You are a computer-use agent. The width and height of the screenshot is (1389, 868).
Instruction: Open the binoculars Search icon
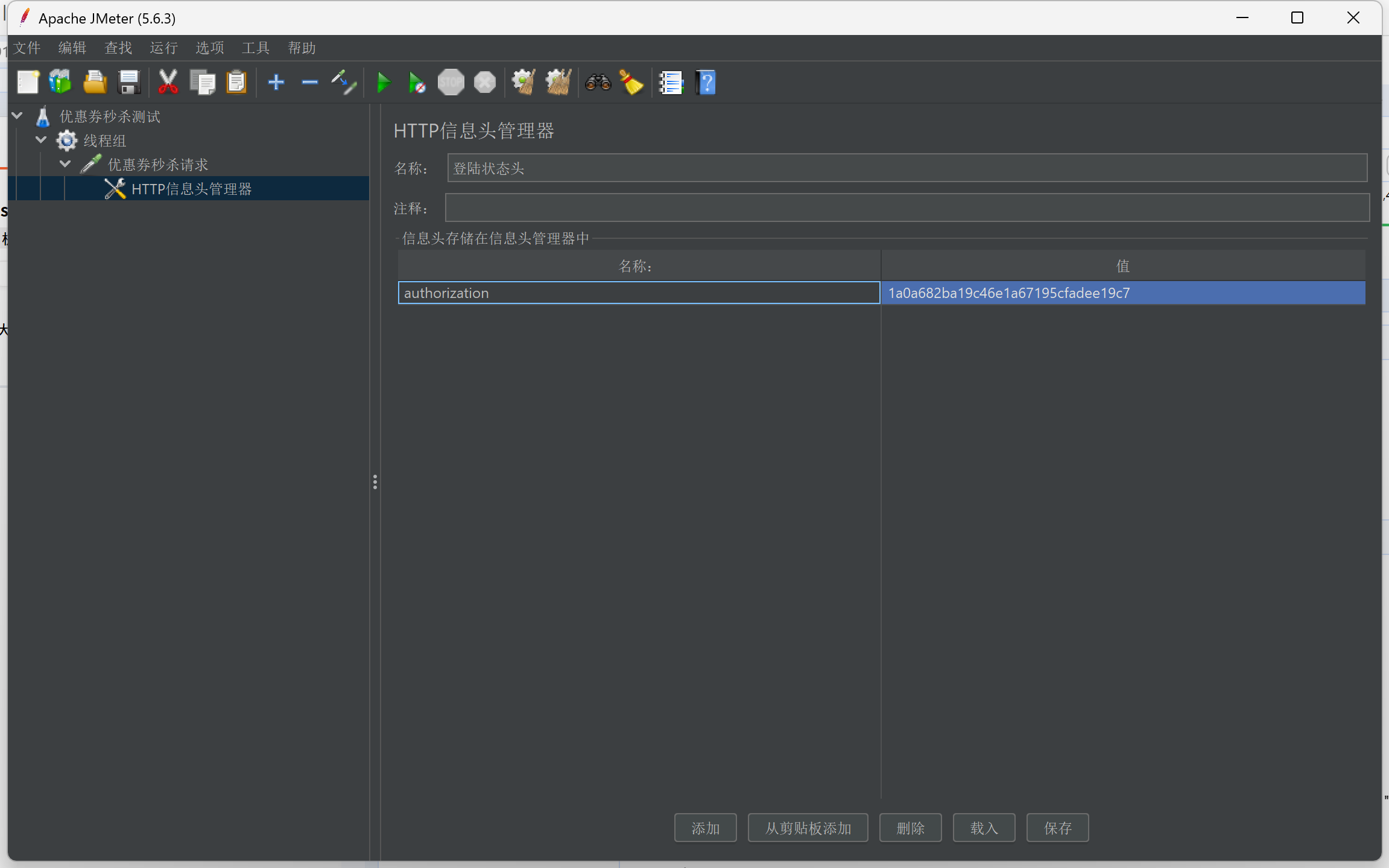click(598, 83)
